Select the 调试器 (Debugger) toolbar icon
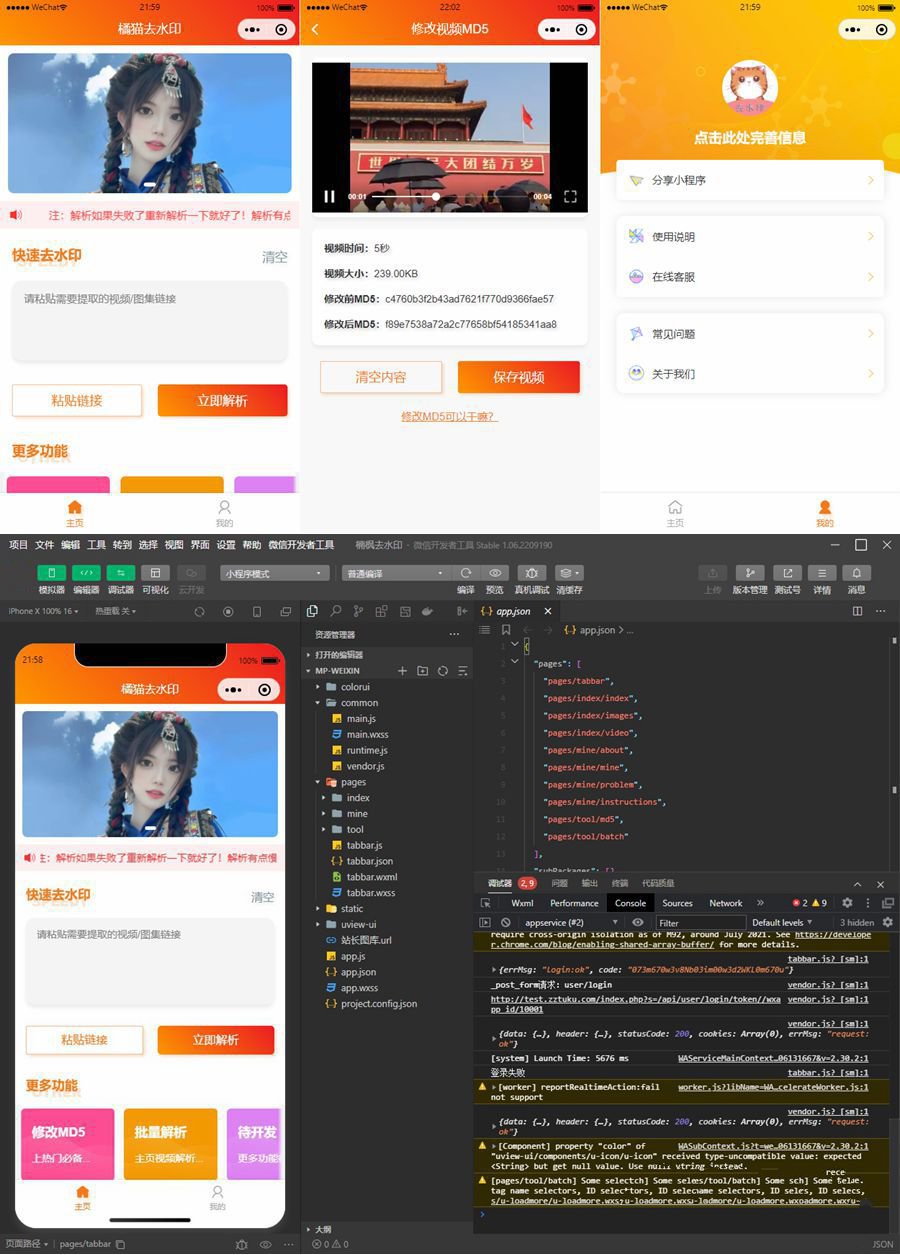The height and width of the screenshot is (1255, 900). 120,572
